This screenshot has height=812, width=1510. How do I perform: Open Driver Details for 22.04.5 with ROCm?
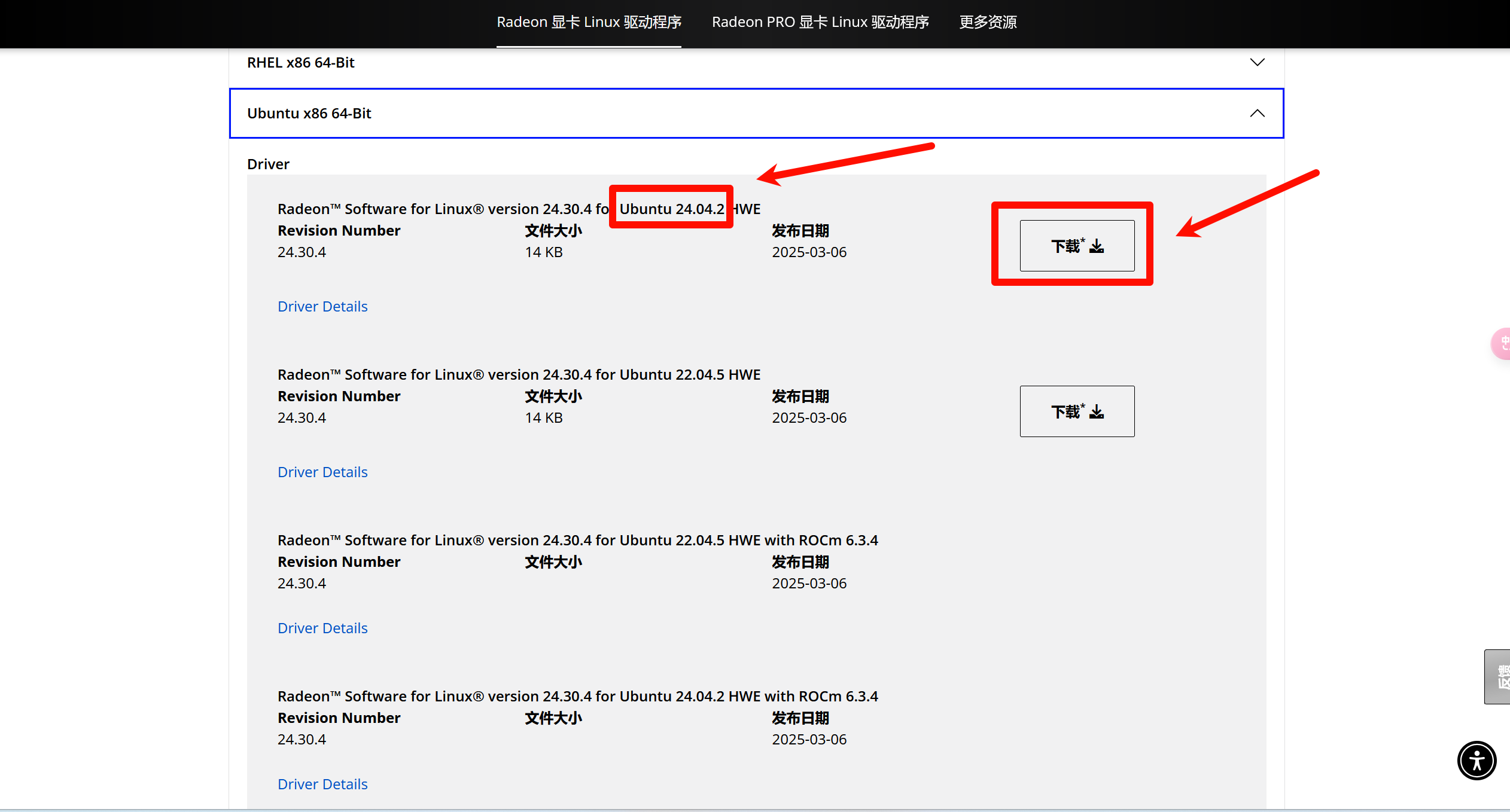[322, 628]
